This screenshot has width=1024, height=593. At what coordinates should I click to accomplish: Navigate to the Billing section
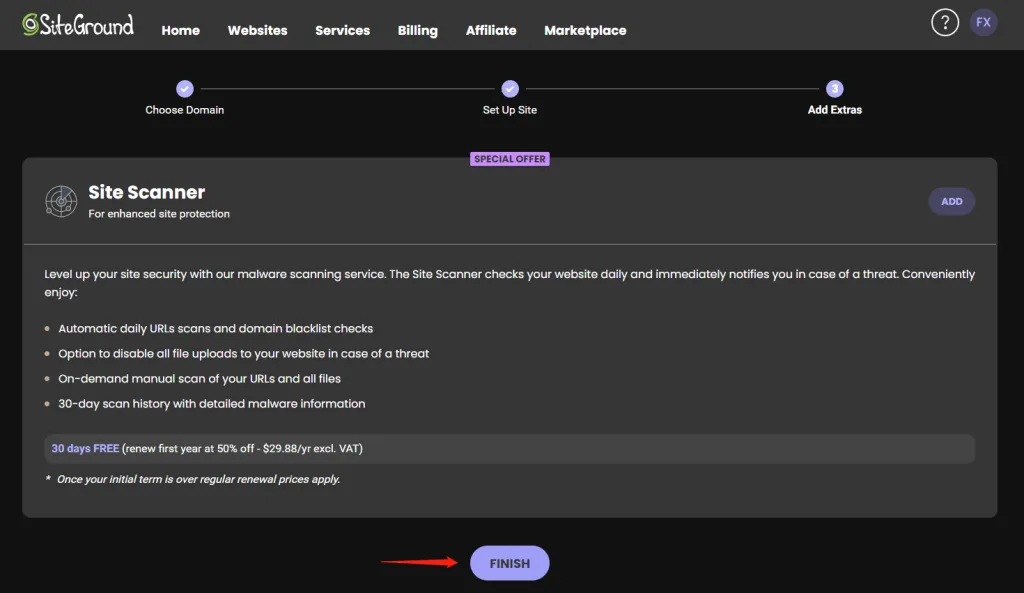pos(417,30)
